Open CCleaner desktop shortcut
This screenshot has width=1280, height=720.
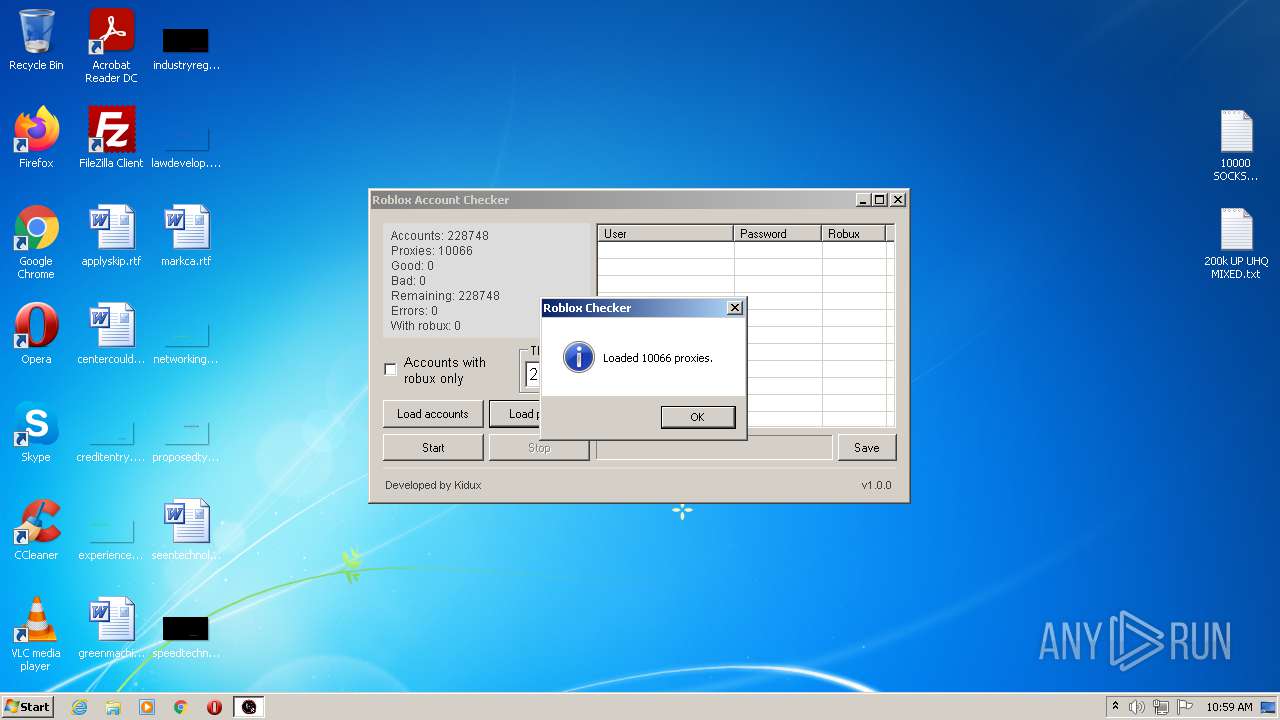[x=36, y=530]
